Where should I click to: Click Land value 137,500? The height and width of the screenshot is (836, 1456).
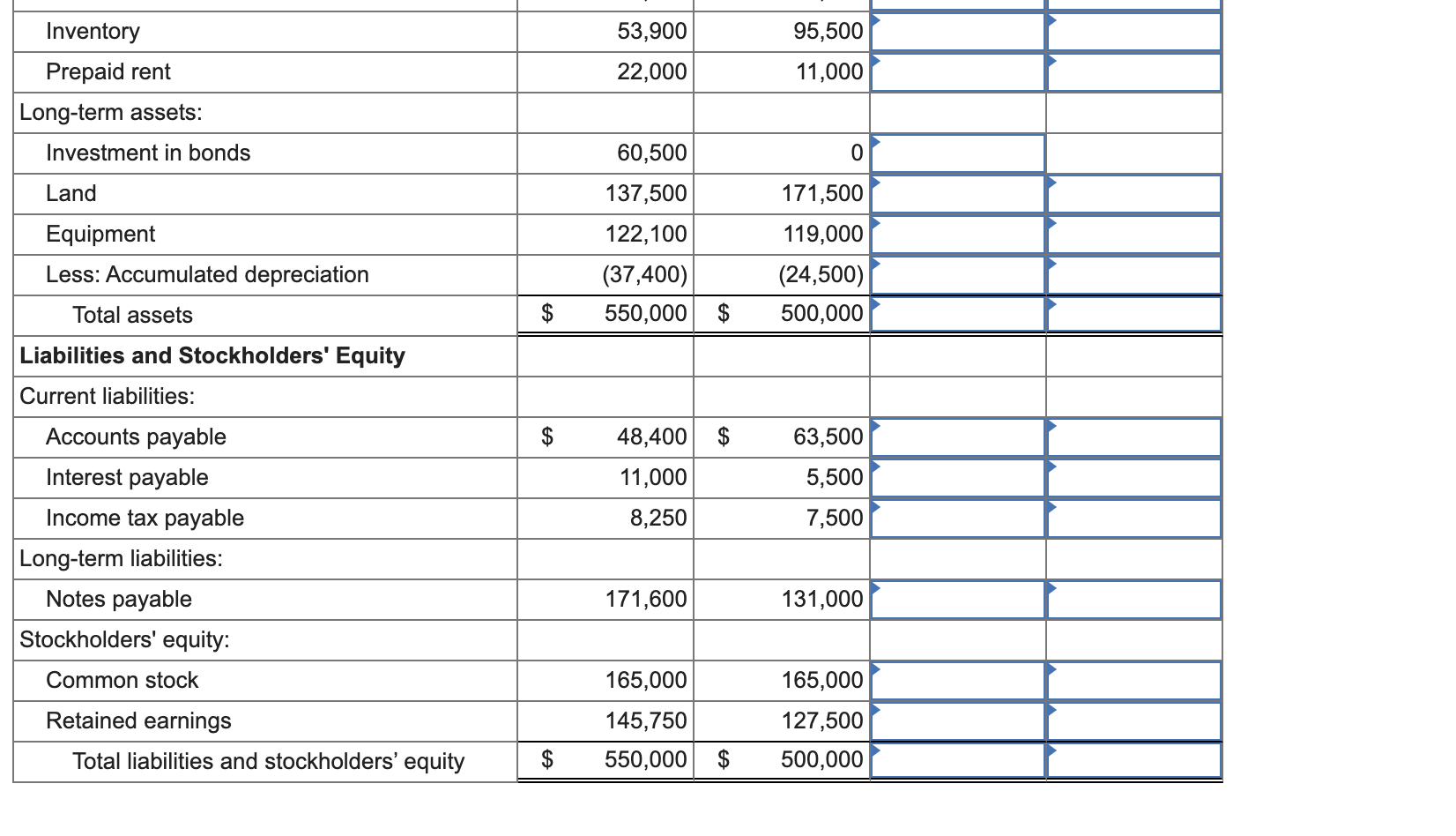(646, 194)
